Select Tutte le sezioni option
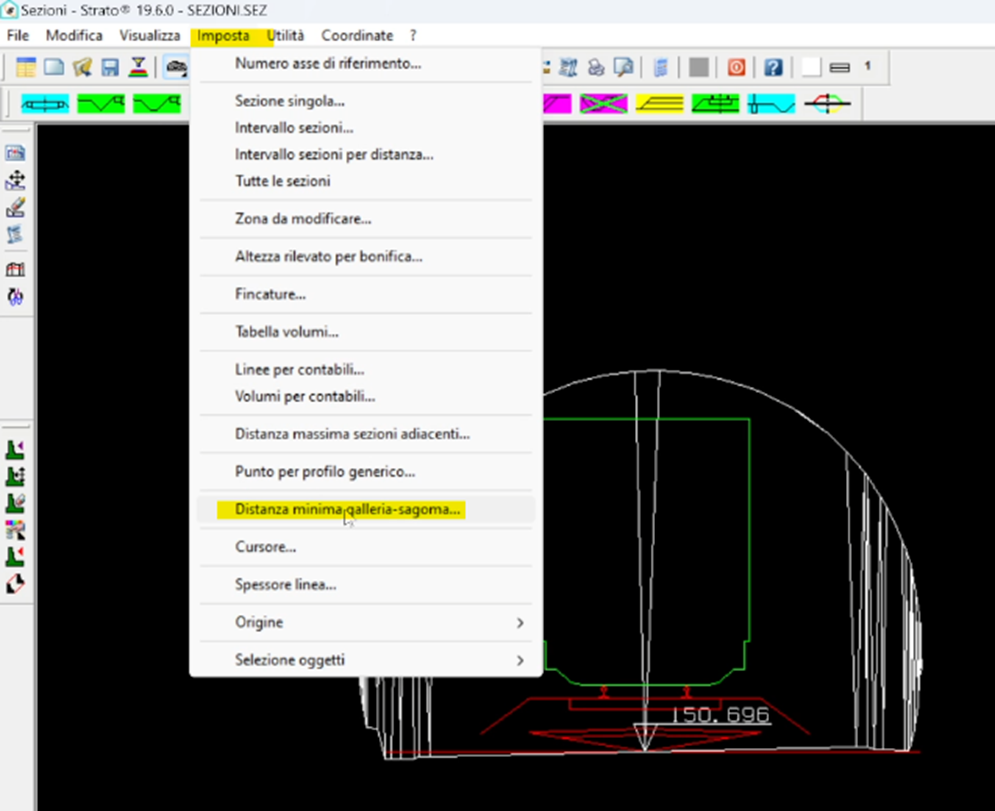Screen dimensions: 995x811 pos(282,181)
